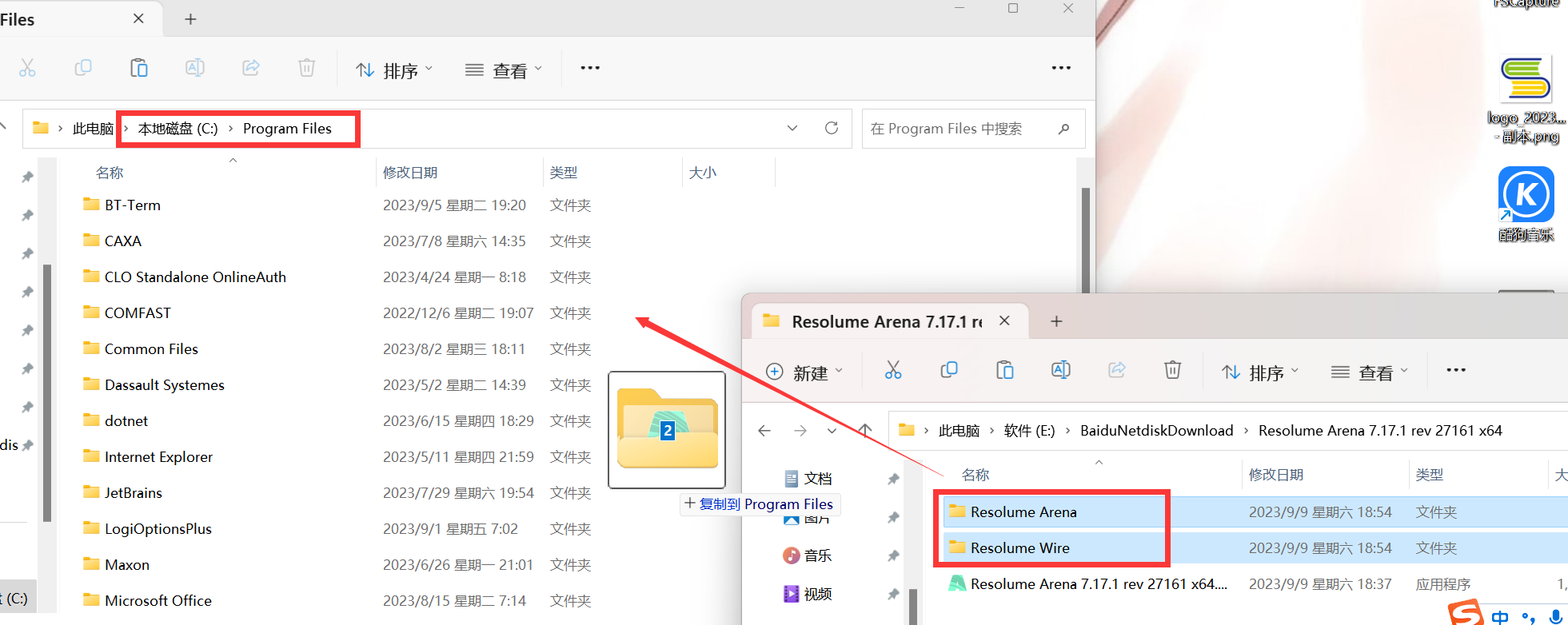
Task: Sort by the 修改日期 column header in Program Files
Action: (x=410, y=173)
